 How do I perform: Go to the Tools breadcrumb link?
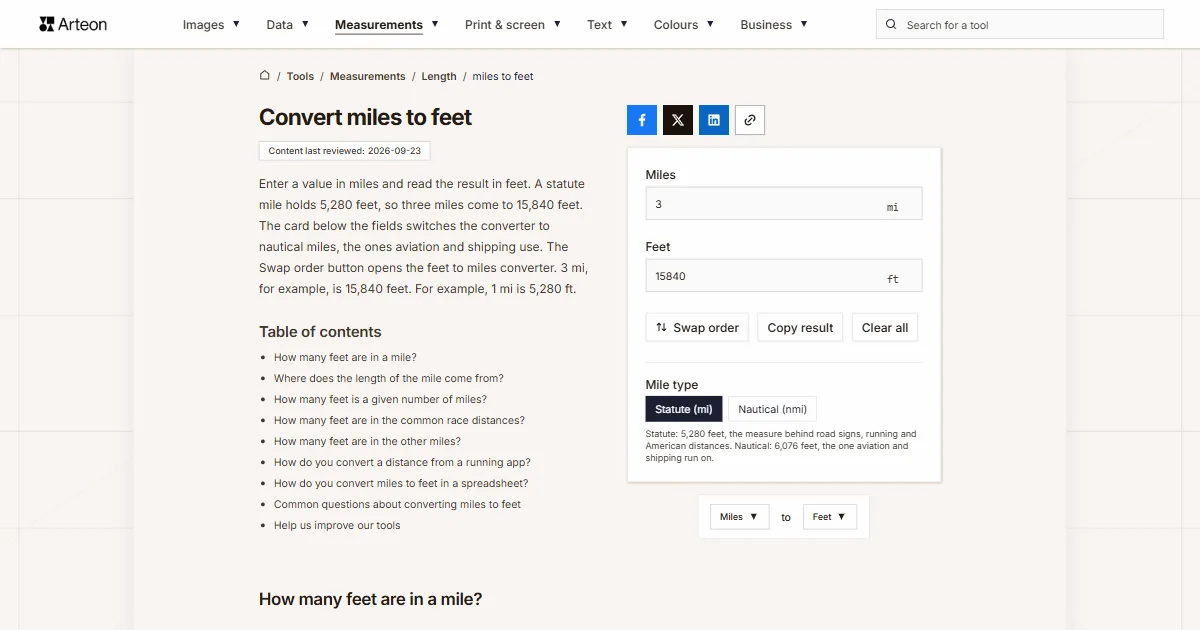pyautogui.click(x=300, y=76)
